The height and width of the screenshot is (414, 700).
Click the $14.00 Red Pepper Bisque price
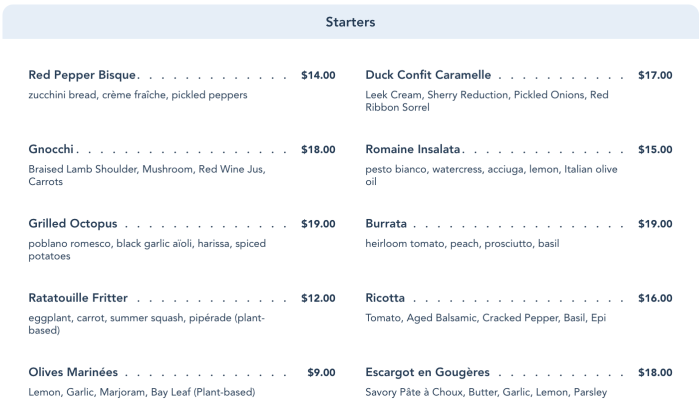click(x=318, y=75)
